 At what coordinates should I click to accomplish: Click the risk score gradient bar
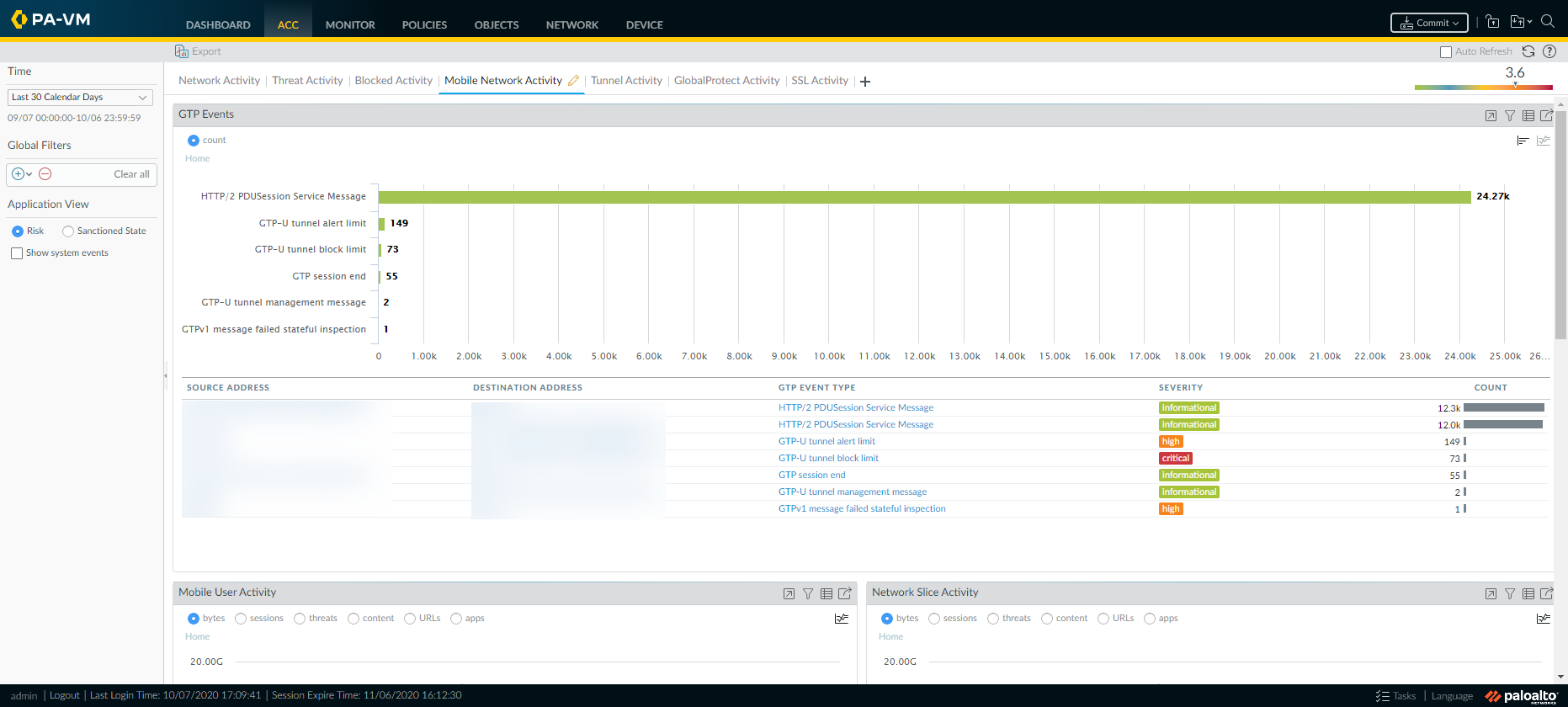[x=1483, y=87]
